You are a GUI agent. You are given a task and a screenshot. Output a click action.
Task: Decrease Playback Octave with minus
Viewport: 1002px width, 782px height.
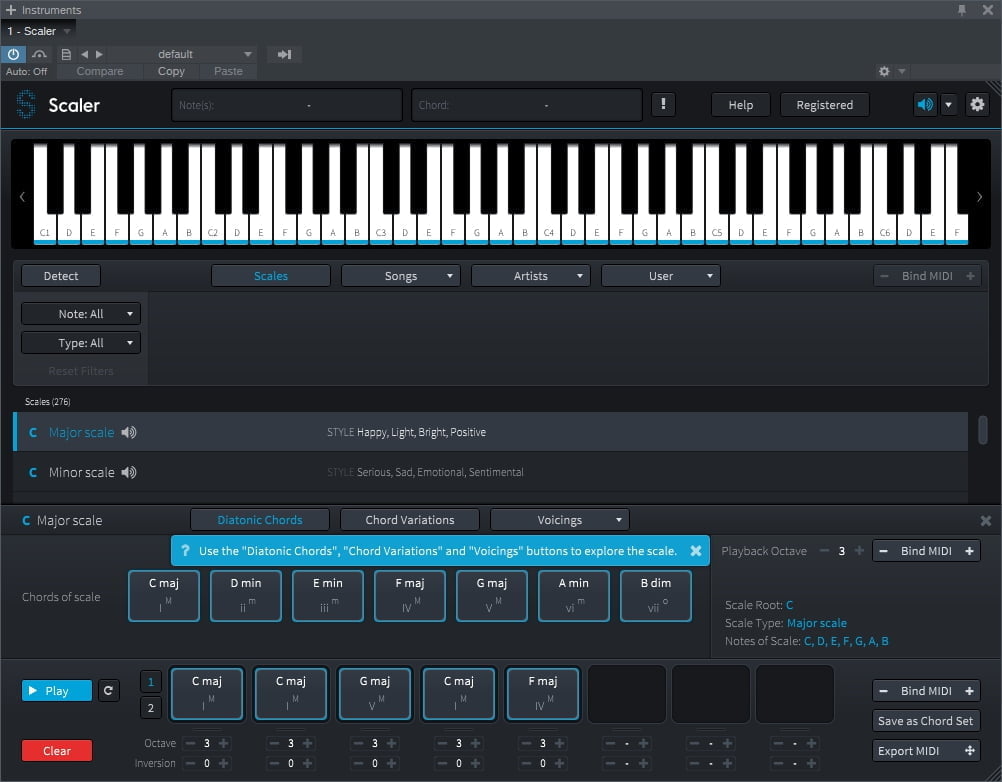pos(824,551)
